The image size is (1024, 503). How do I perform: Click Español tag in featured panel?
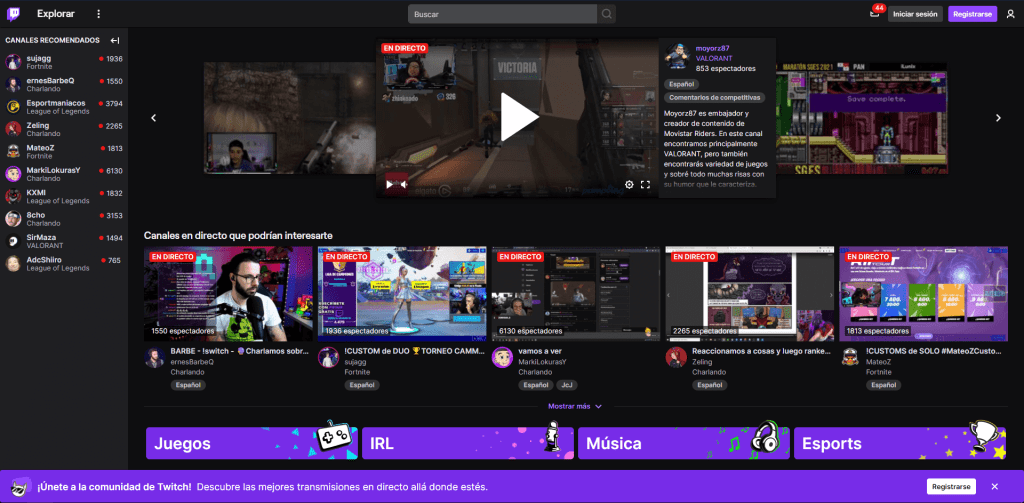(x=682, y=84)
